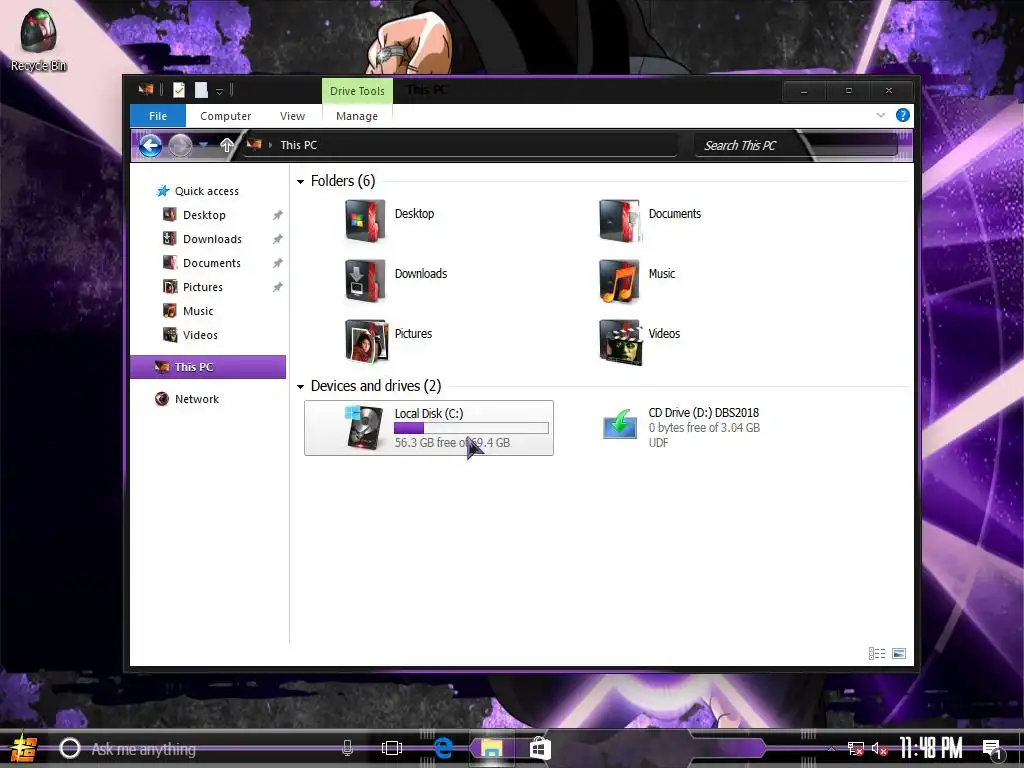Open the File menu
Image resolution: width=1024 pixels, height=768 pixels.
(x=158, y=116)
